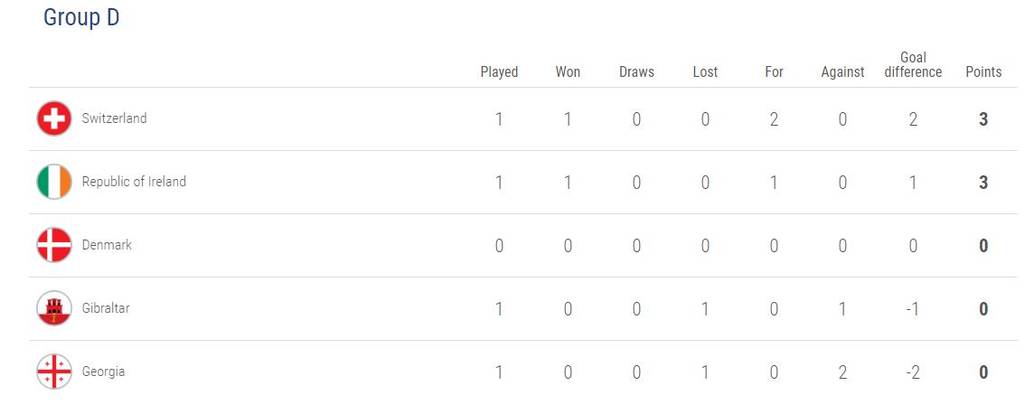Viewport: 1024px width, 410px height.
Task: Click the Points column header
Action: click(x=984, y=72)
